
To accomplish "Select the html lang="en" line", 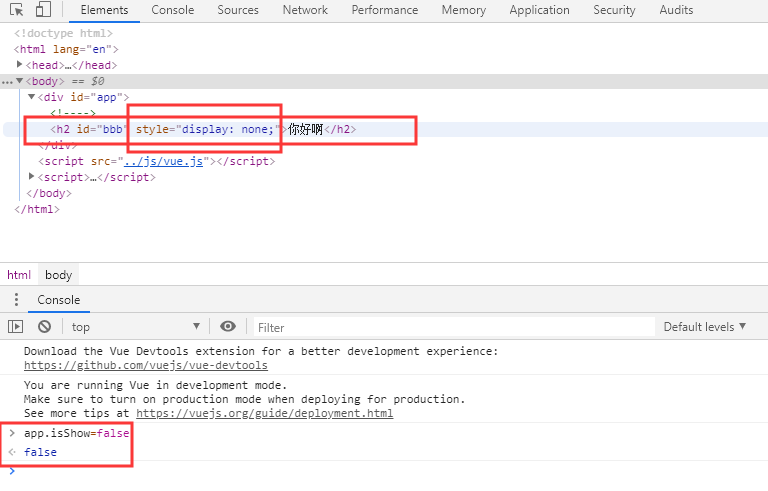I will 66,49.
